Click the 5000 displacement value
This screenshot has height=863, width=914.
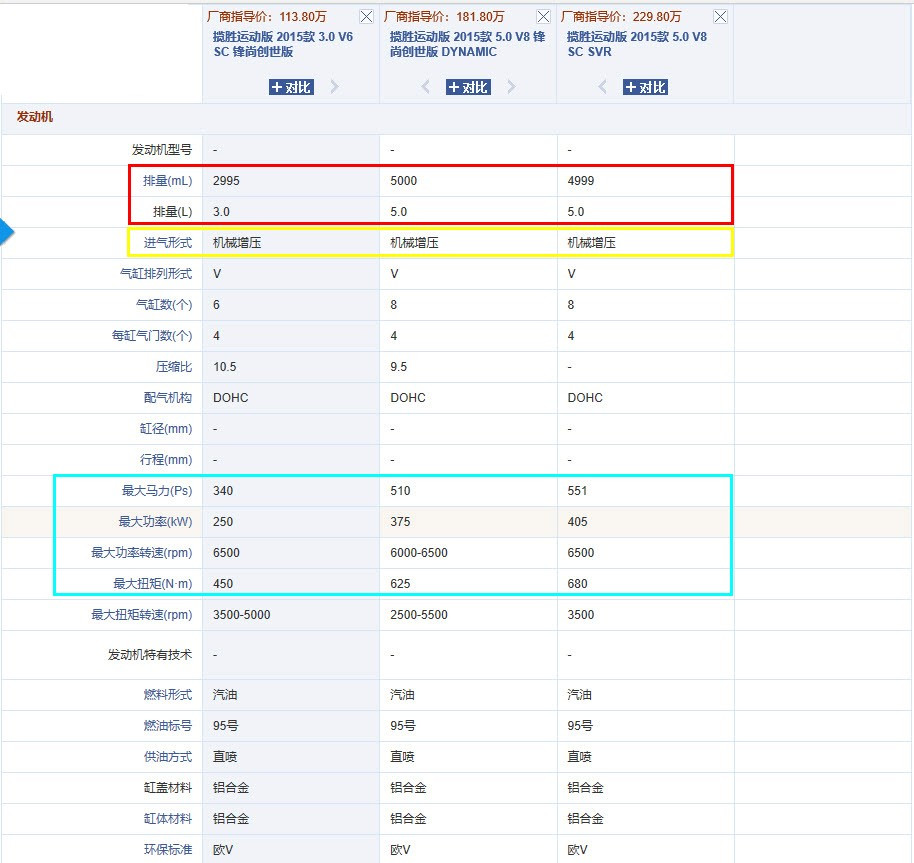click(403, 181)
